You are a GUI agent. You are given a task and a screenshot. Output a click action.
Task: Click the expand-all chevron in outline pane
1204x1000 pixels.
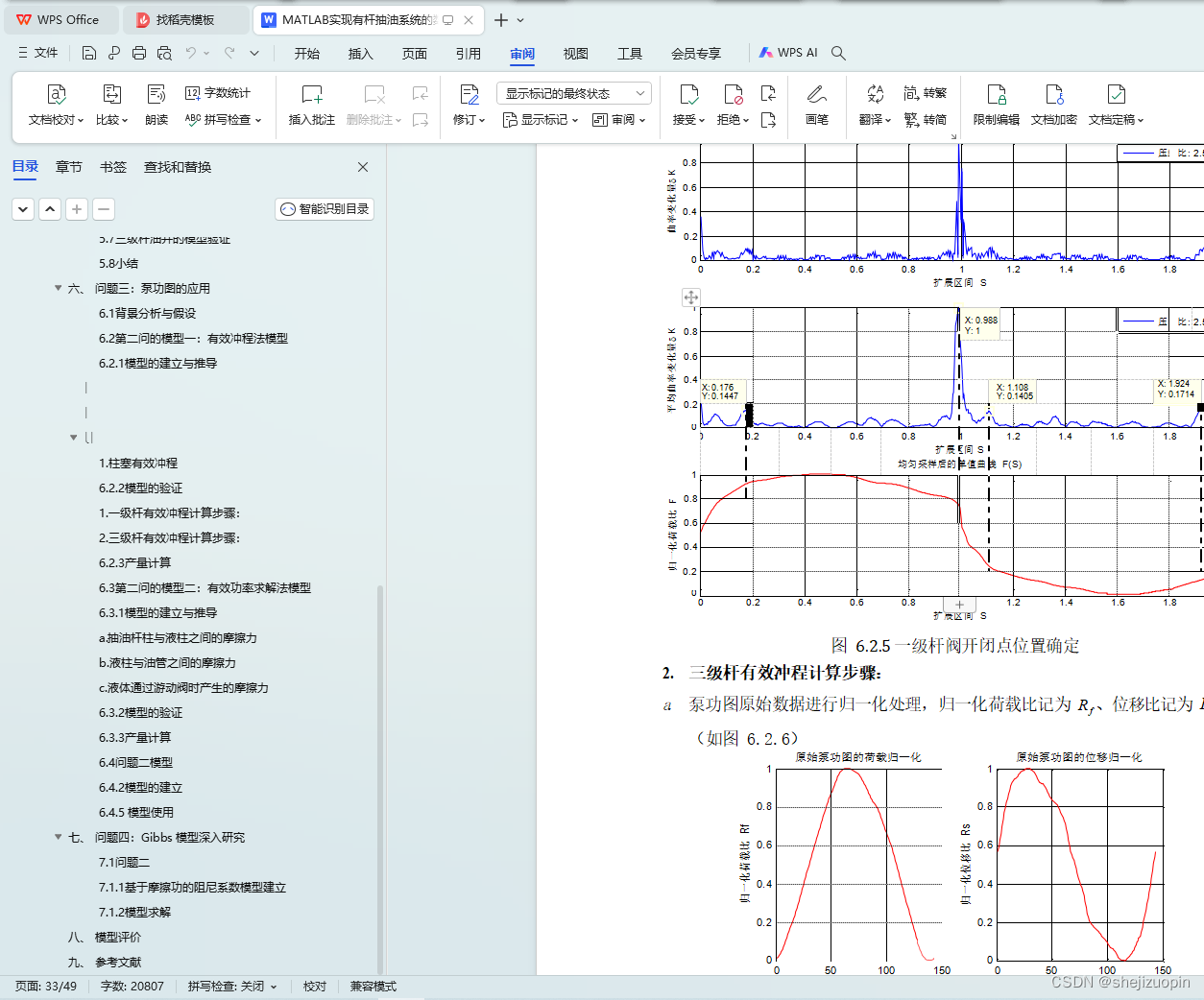[23, 208]
